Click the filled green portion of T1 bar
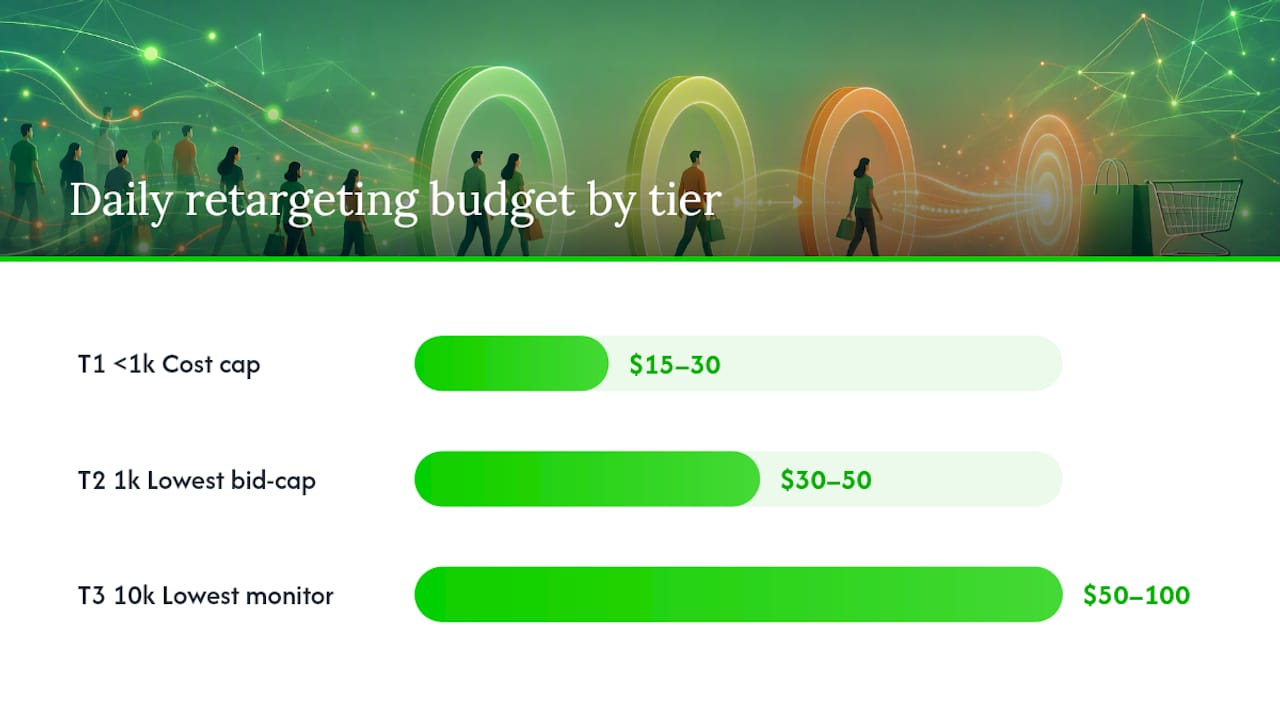Viewport: 1280px width, 720px height. (x=511, y=363)
